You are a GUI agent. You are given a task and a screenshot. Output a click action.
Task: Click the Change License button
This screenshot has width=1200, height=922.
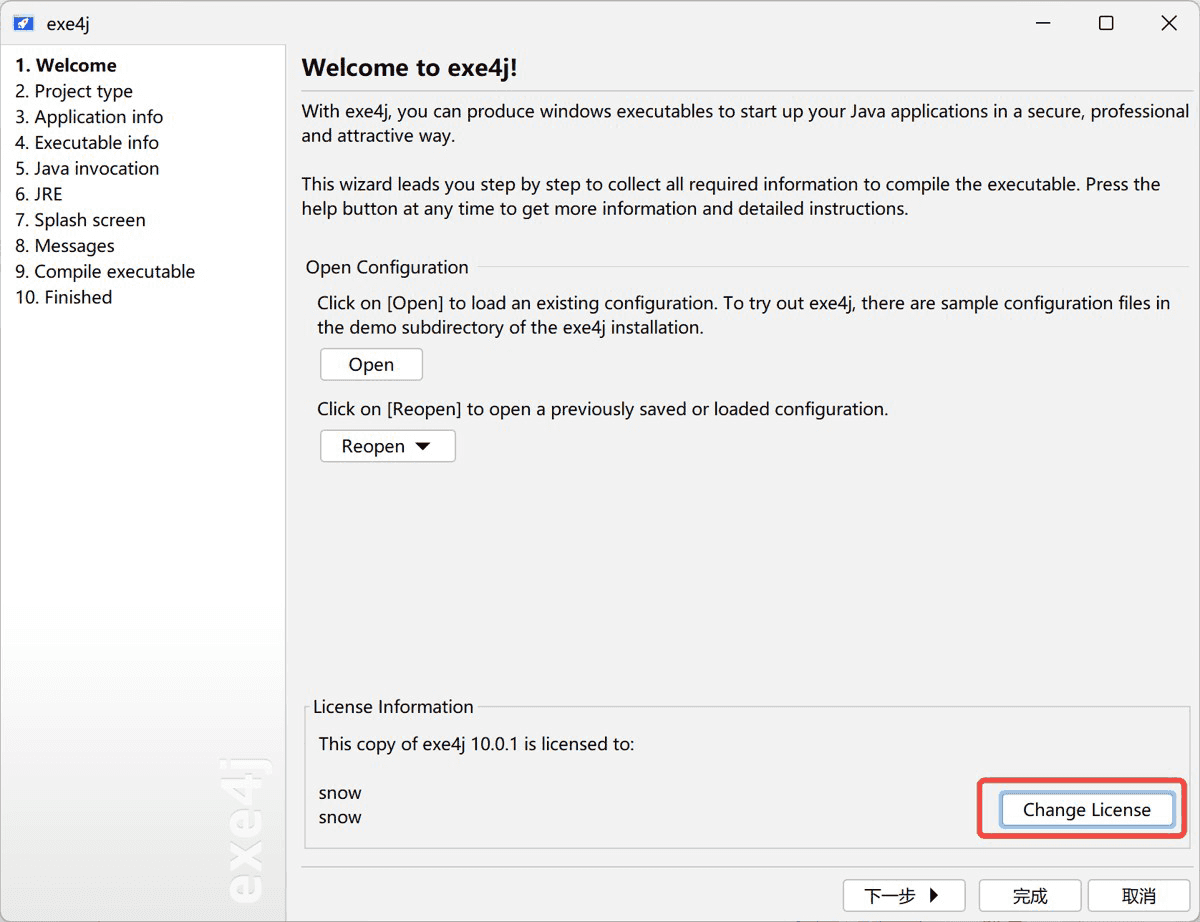(1086, 810)
